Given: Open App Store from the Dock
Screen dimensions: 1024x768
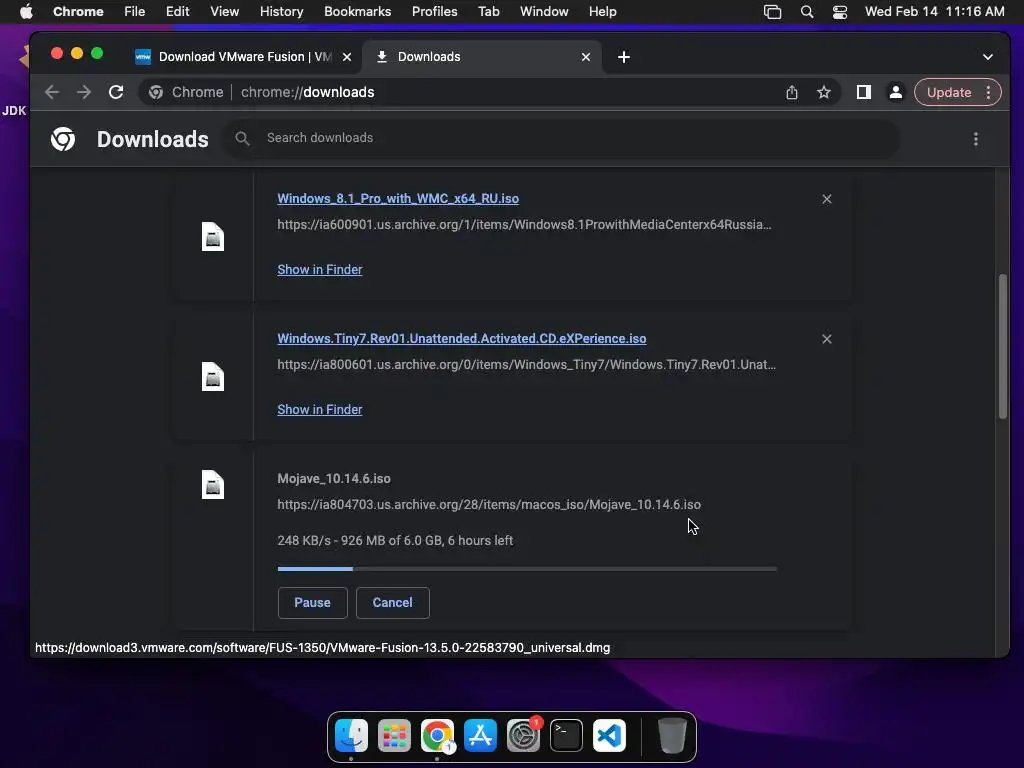Looking at the screenshot, I should (481, 736).
